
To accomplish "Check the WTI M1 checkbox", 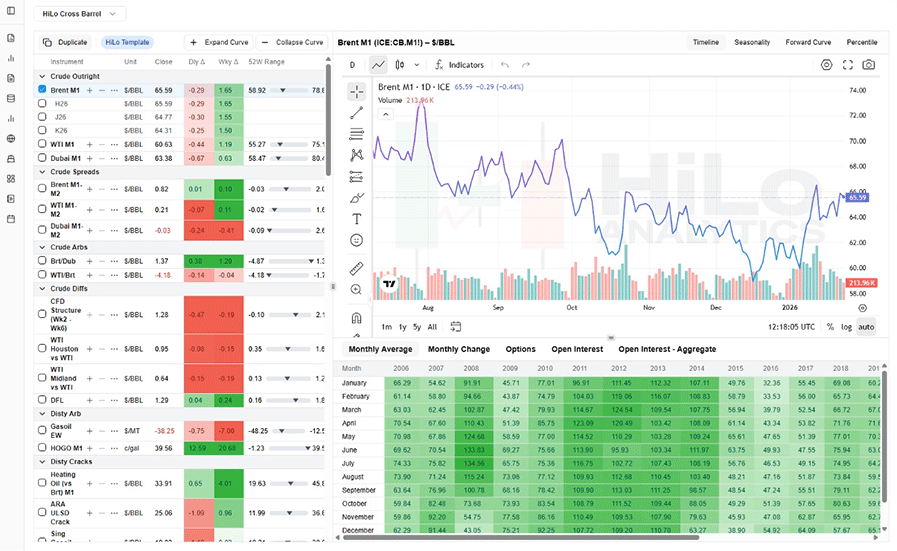I will (42, 144).
